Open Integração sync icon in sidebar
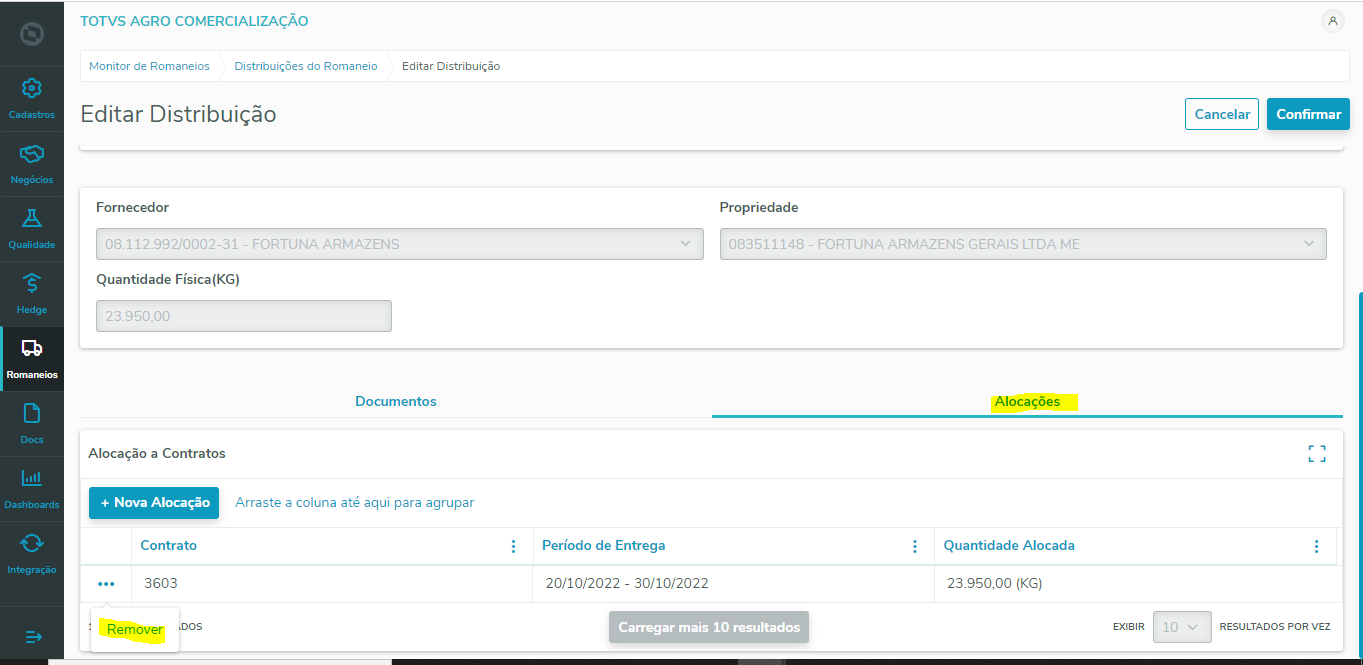 point(32,543)
